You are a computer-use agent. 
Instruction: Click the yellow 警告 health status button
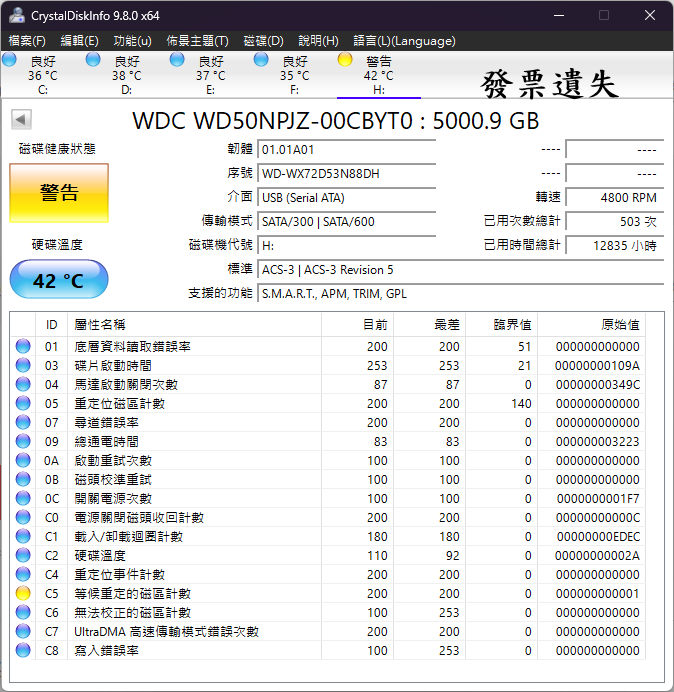point(59,193)
